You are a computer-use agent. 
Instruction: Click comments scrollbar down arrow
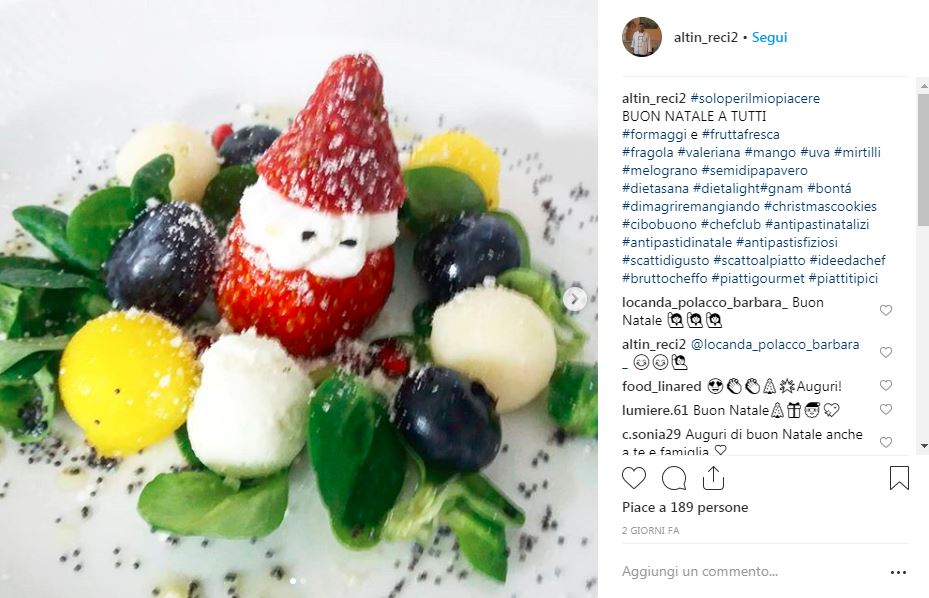[924, 446]
